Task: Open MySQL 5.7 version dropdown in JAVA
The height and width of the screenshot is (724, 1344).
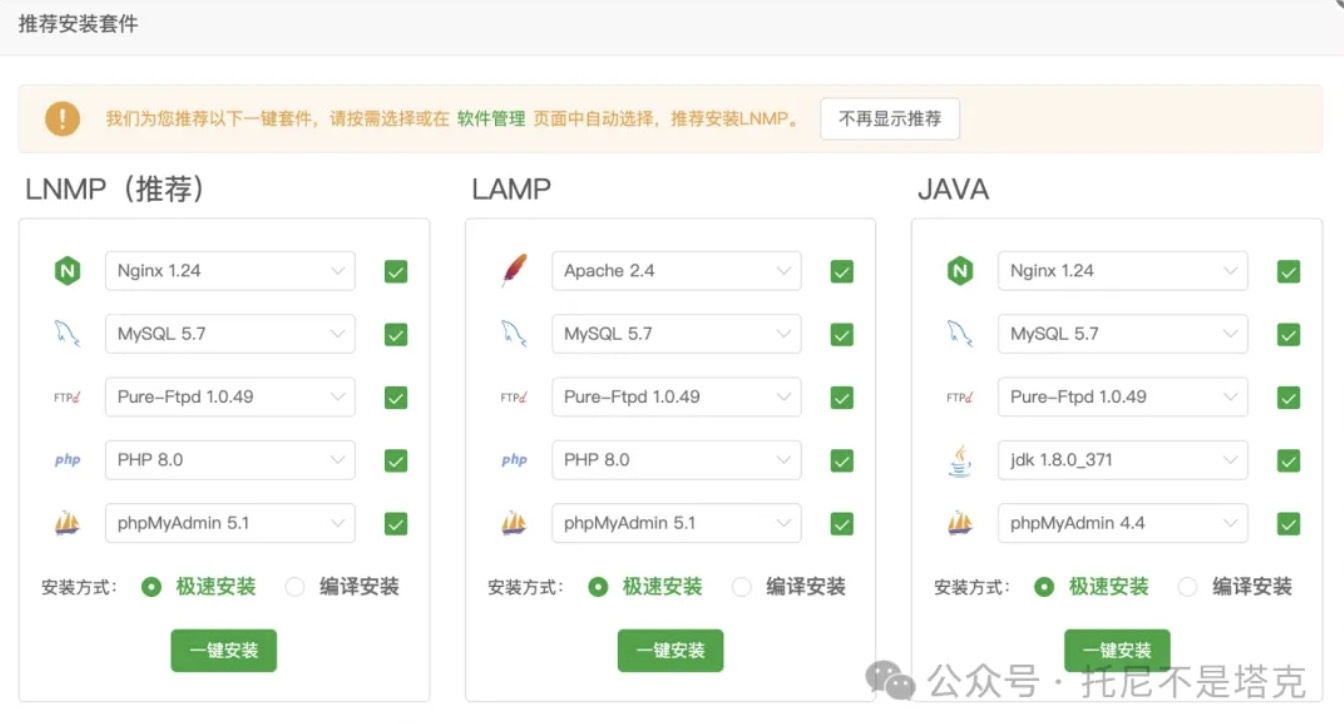Action: (x=1123, y=334)
